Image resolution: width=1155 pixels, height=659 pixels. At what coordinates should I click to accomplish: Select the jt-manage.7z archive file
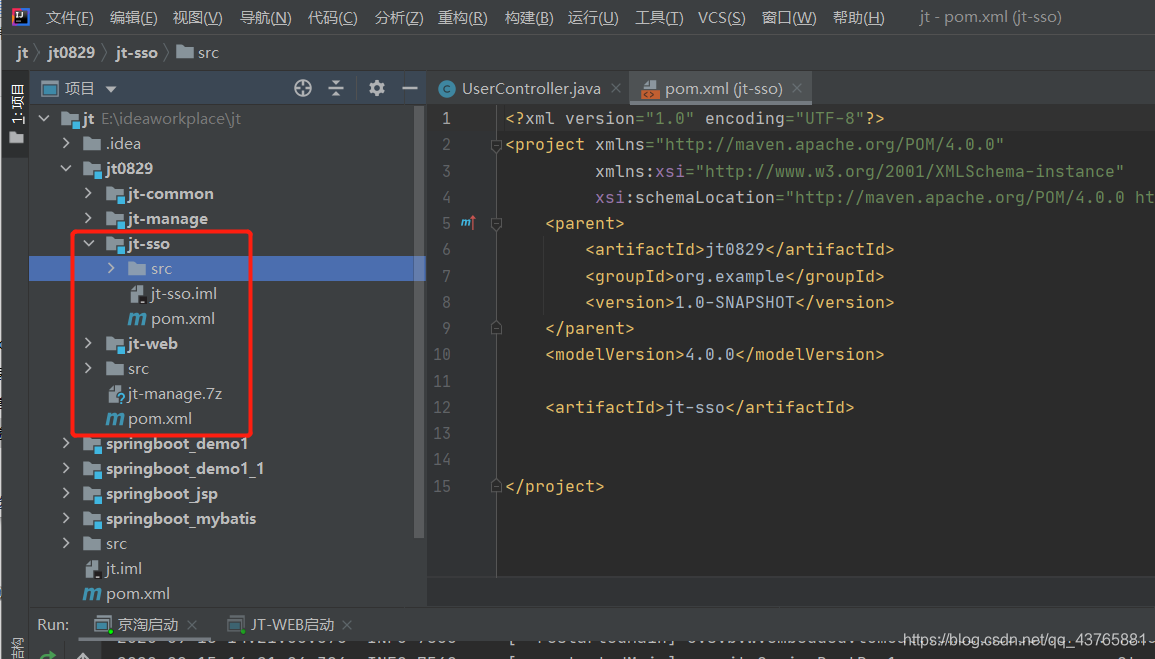tap(165, 394)
